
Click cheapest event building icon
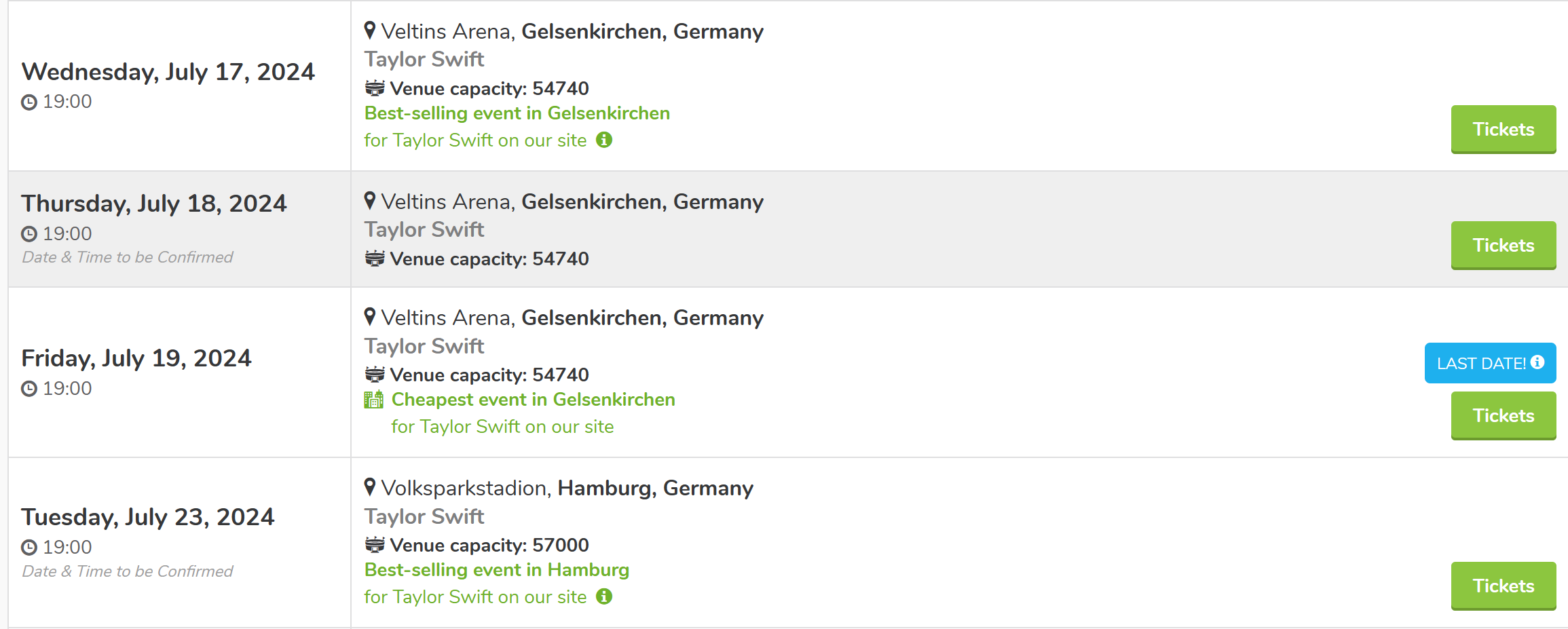[373, 400]
